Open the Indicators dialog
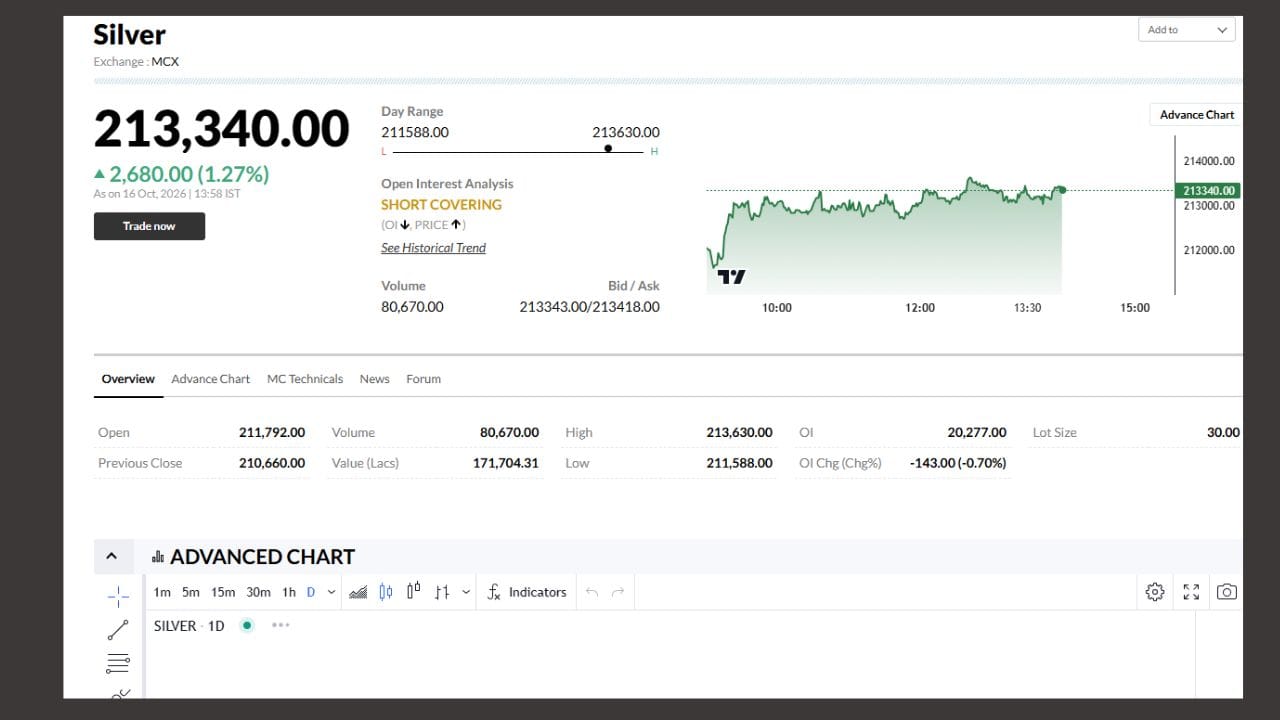The height and width of the screenshot is (720, 1280). pos(527,592)
